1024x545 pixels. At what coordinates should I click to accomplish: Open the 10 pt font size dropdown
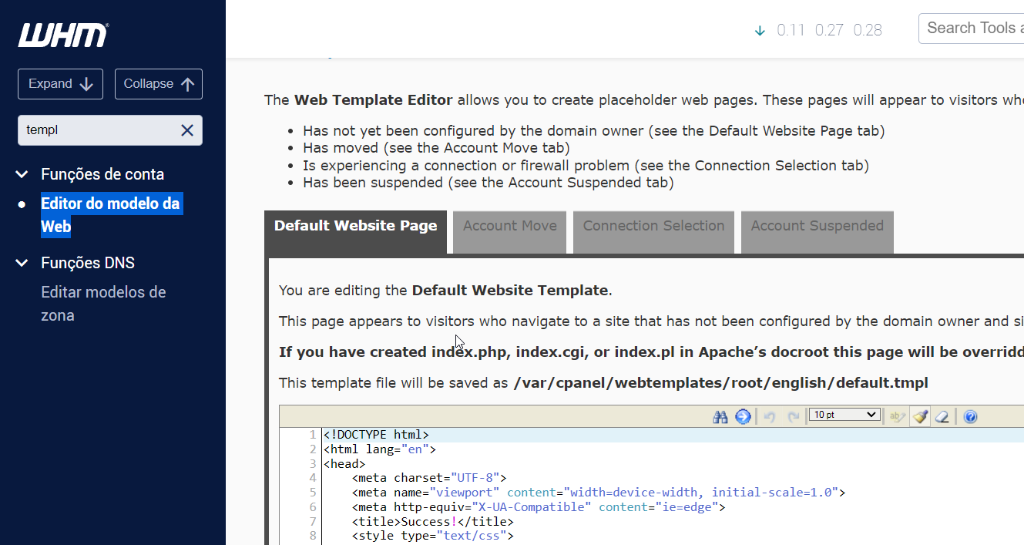point(844,415)
